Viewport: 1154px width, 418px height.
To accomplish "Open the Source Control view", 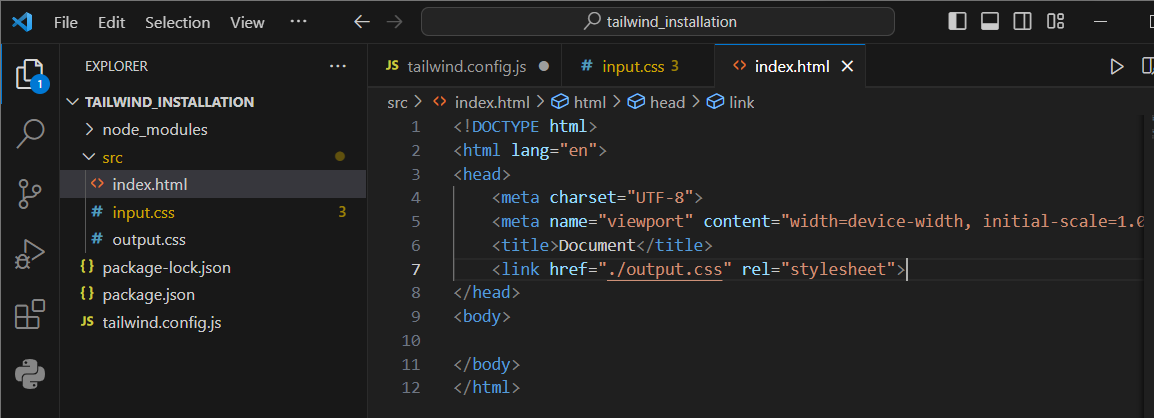I will [x=29, y=194].
